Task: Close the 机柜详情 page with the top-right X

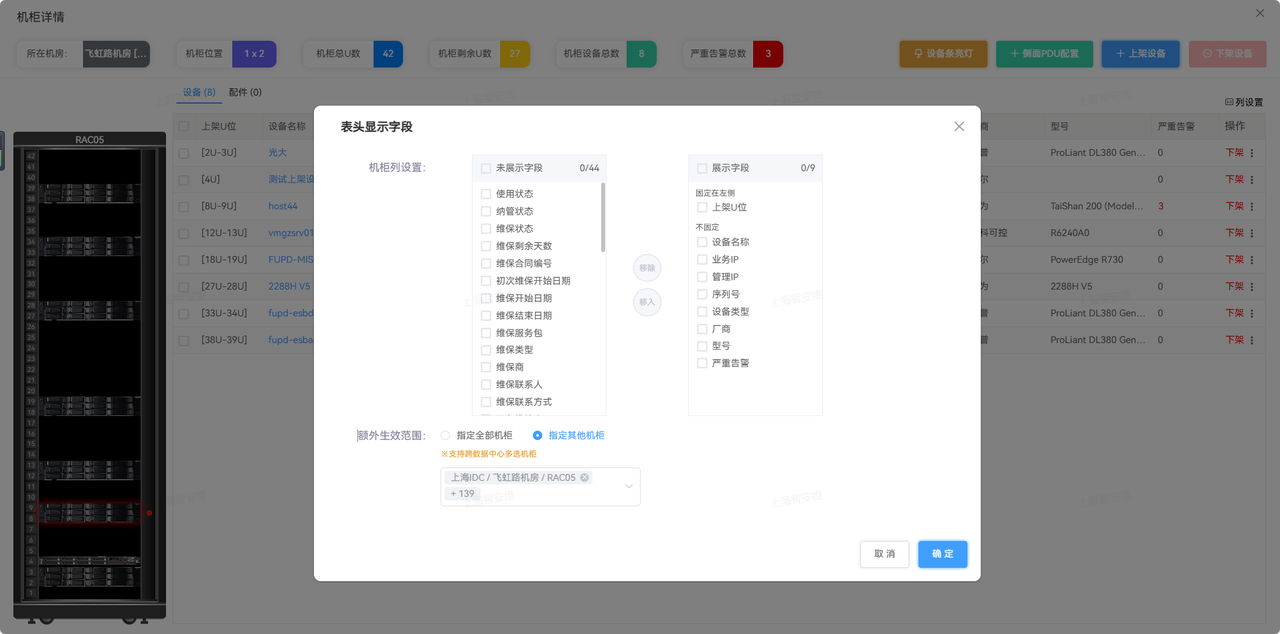Action: point(1260,13)
